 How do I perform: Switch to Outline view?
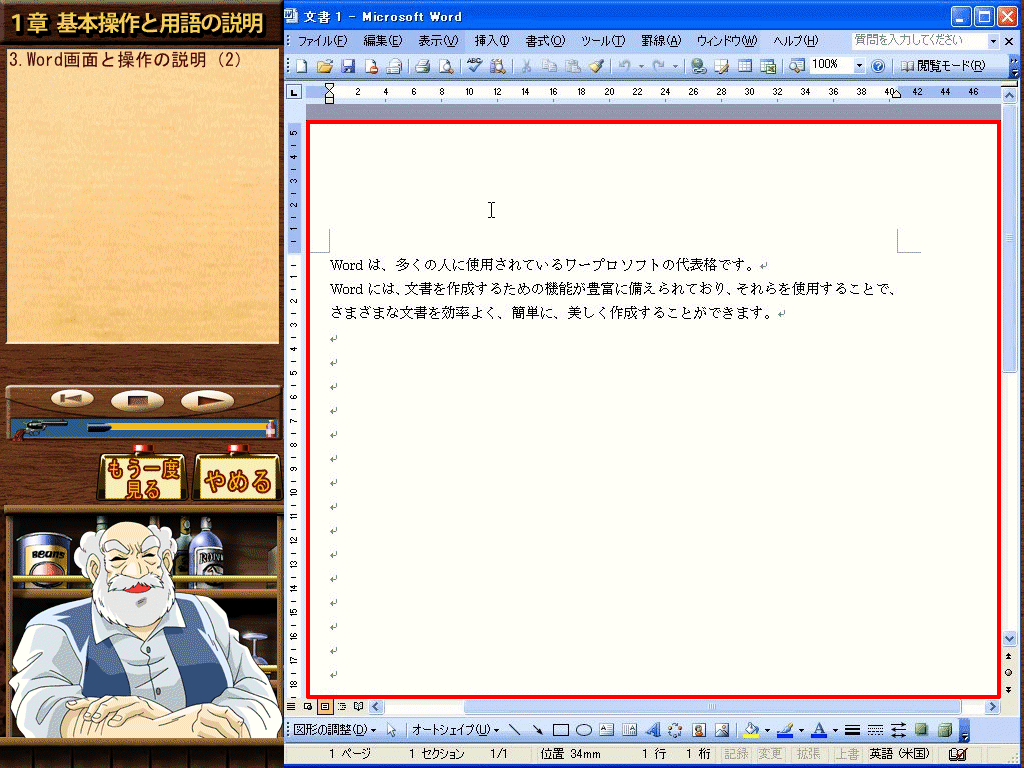(342, 706)
